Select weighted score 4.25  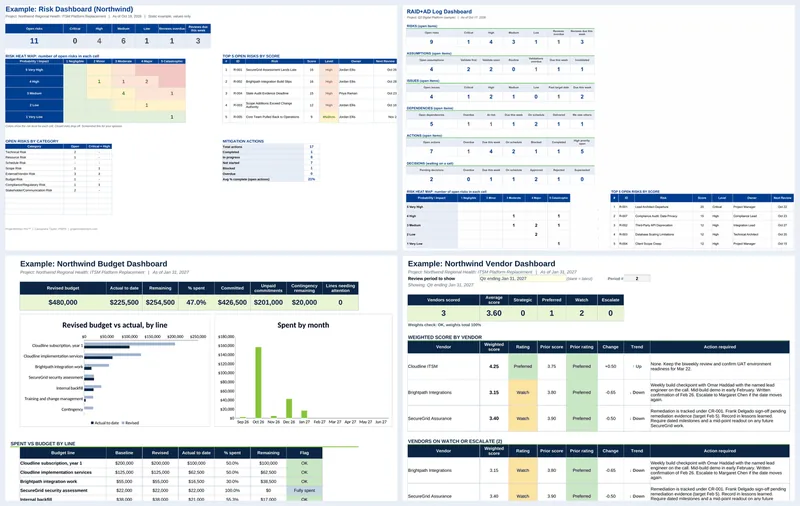494,366
